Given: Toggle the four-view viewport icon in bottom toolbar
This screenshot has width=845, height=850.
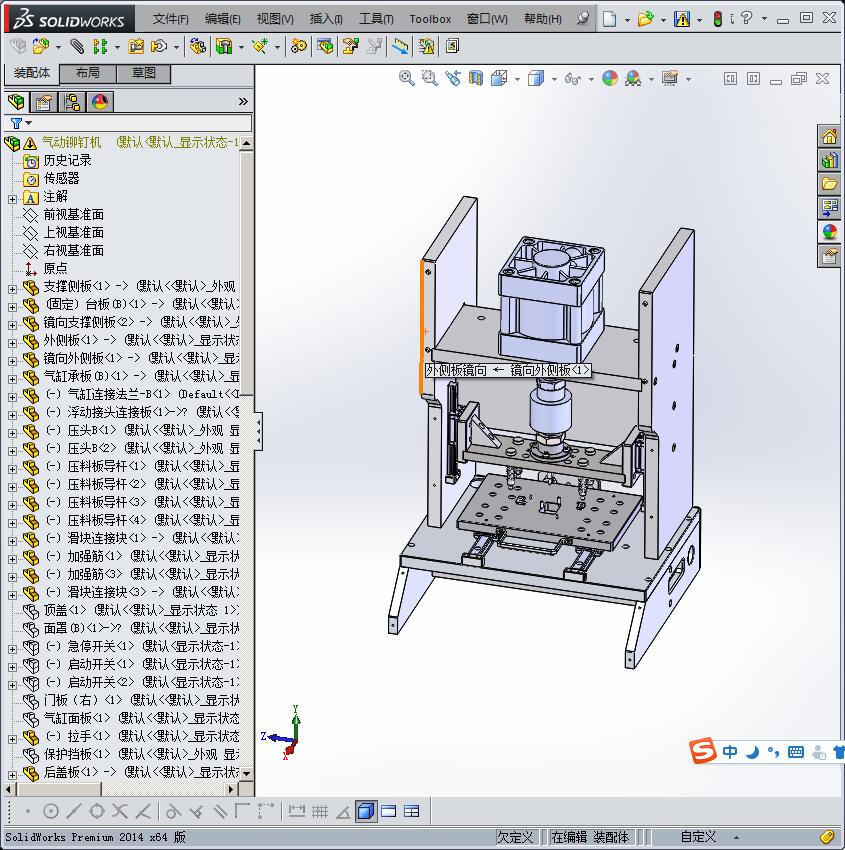Looking at the screenshot, I should 412,811.
